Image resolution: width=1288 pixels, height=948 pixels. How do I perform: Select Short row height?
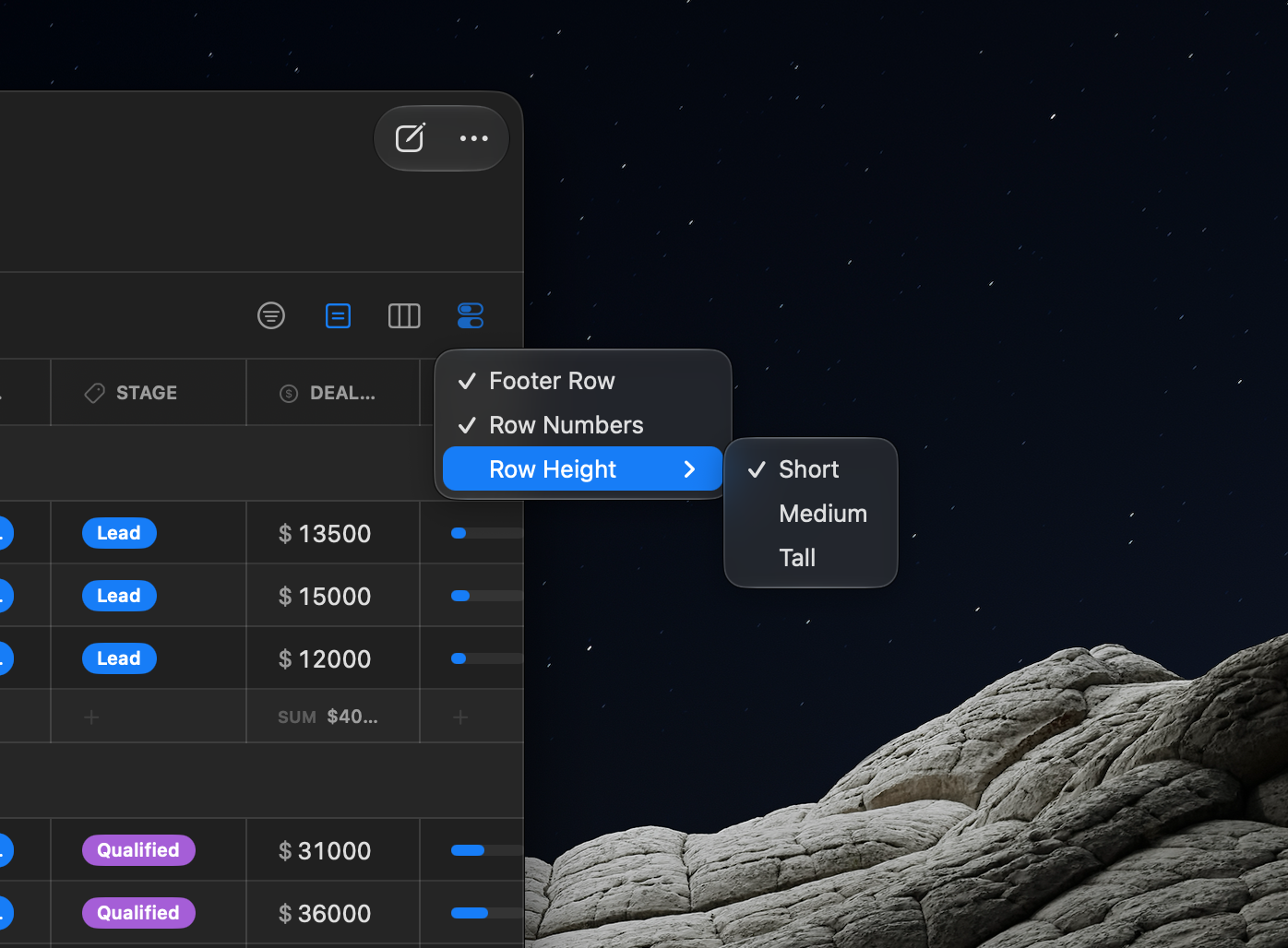(811, 469)
